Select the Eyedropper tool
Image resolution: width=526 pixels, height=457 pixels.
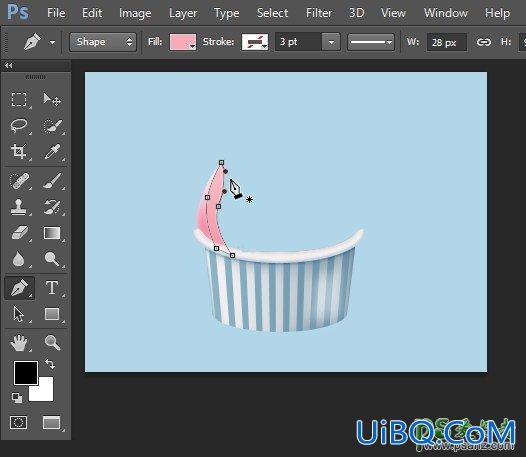point(52,152)
